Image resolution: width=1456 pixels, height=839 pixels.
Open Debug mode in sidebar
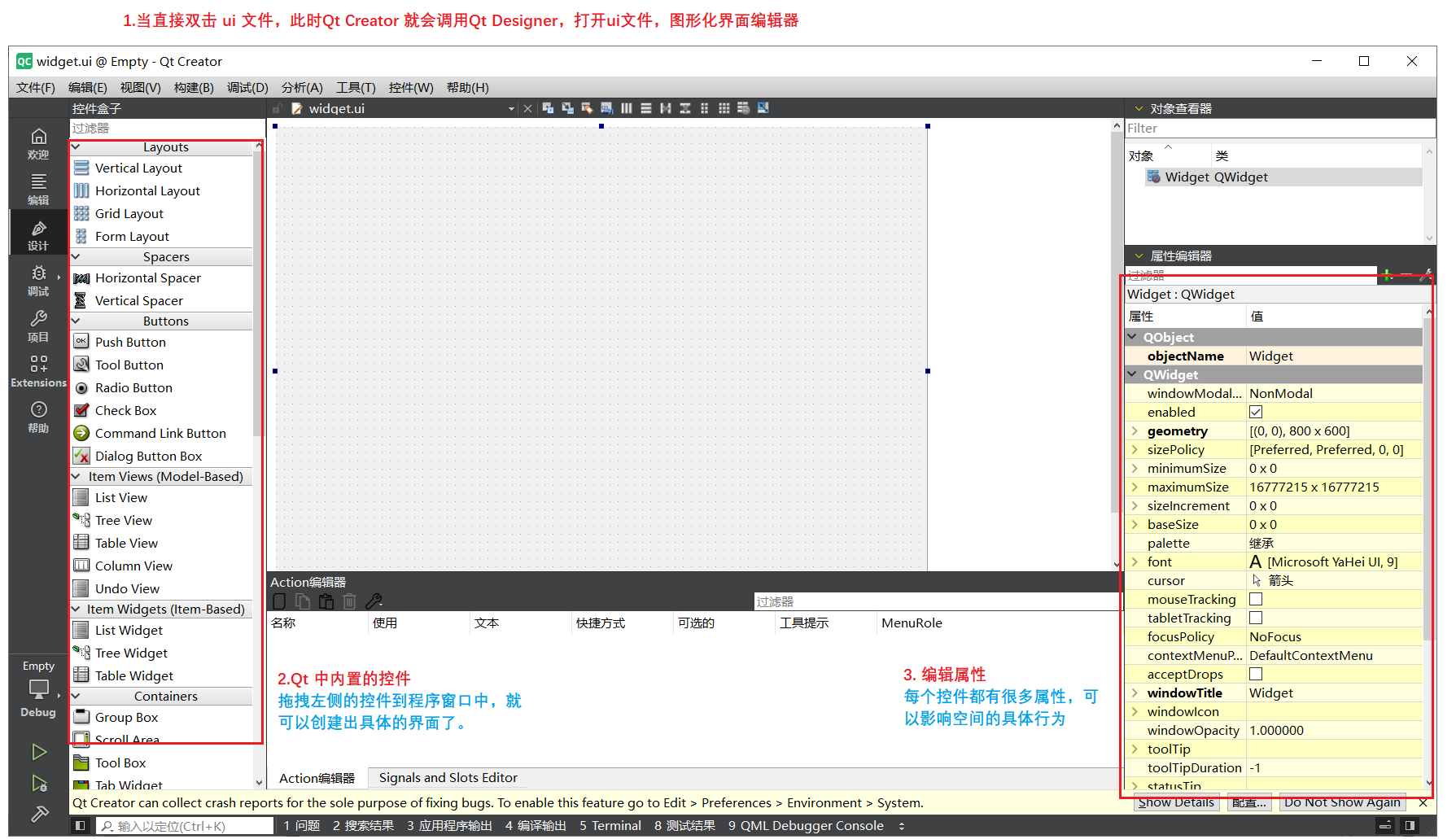[x=38, y=280]
